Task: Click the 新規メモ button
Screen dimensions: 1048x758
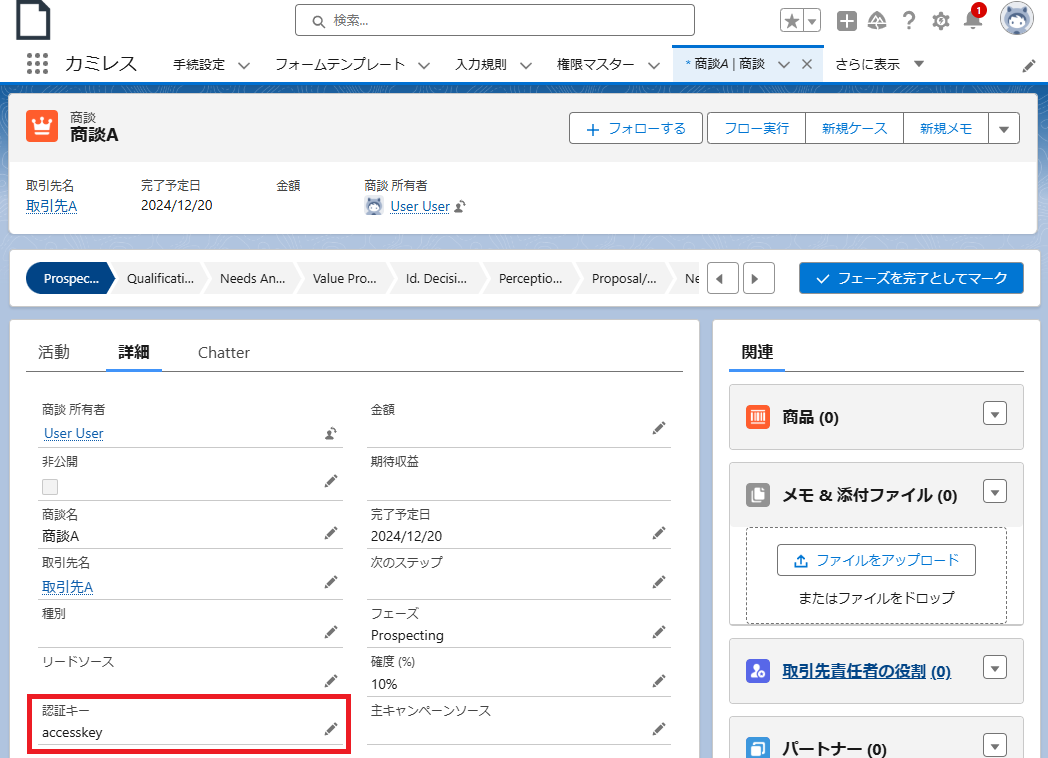Action: (x=946, y=128)
